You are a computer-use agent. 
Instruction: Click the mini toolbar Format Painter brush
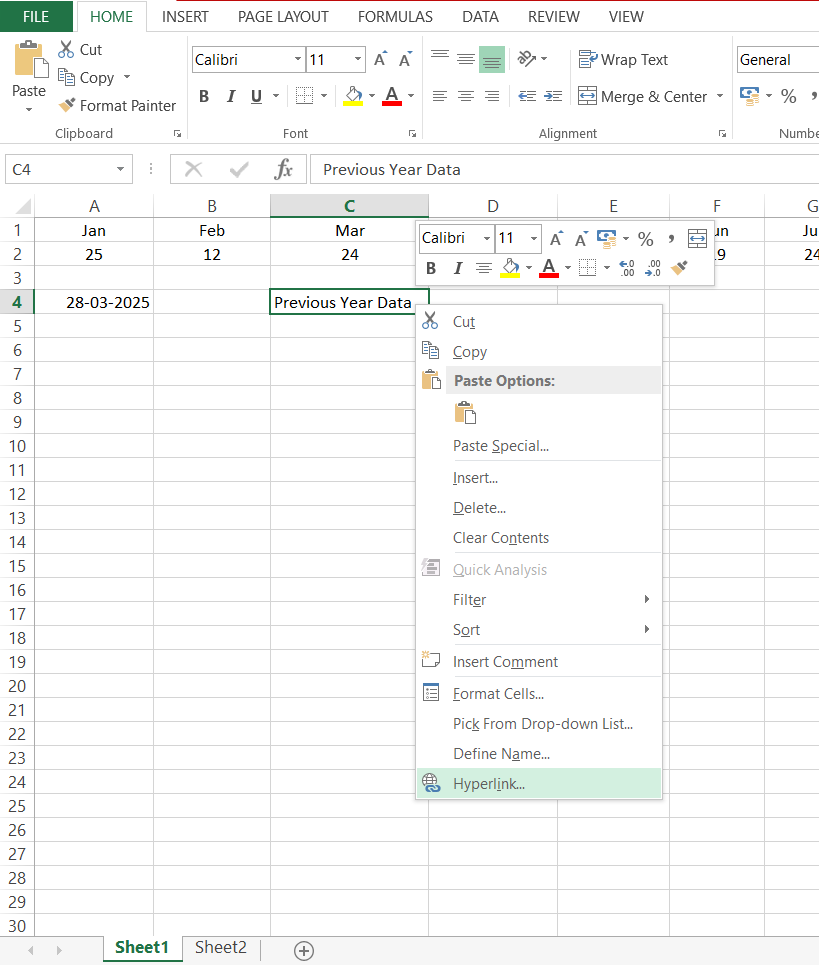pos(679,268)
